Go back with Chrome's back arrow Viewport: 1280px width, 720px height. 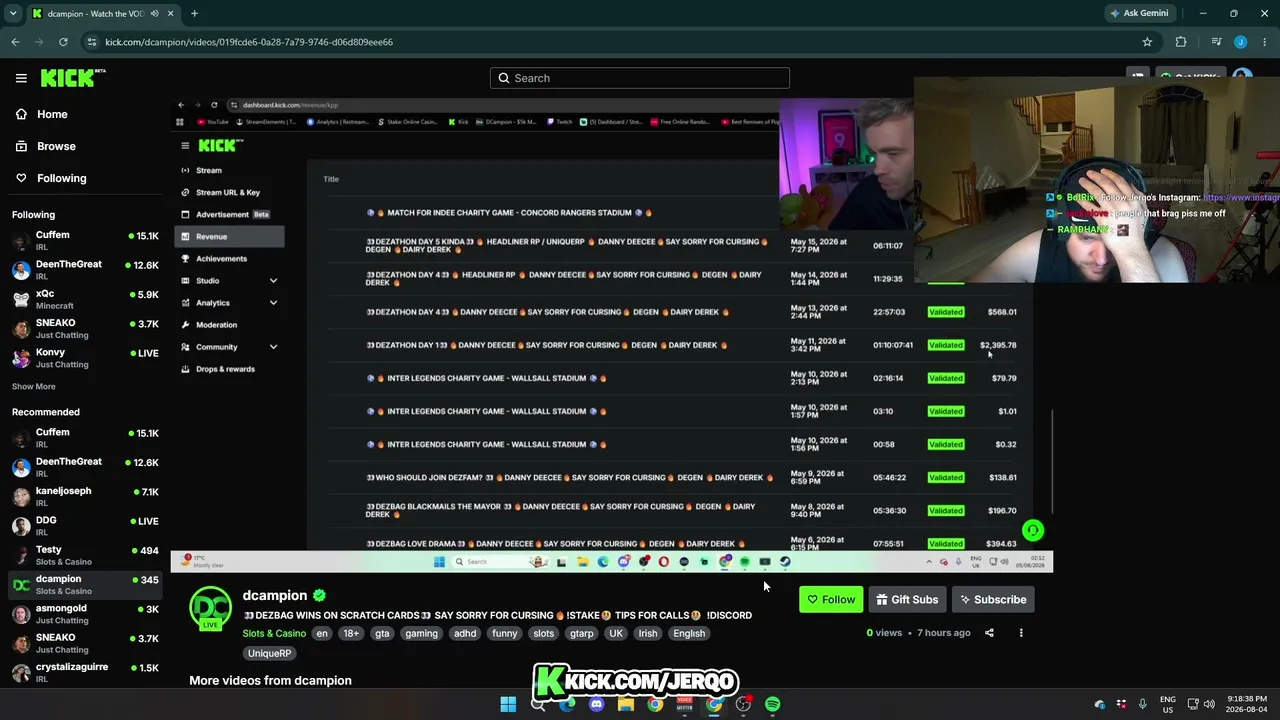coord(15,42)
